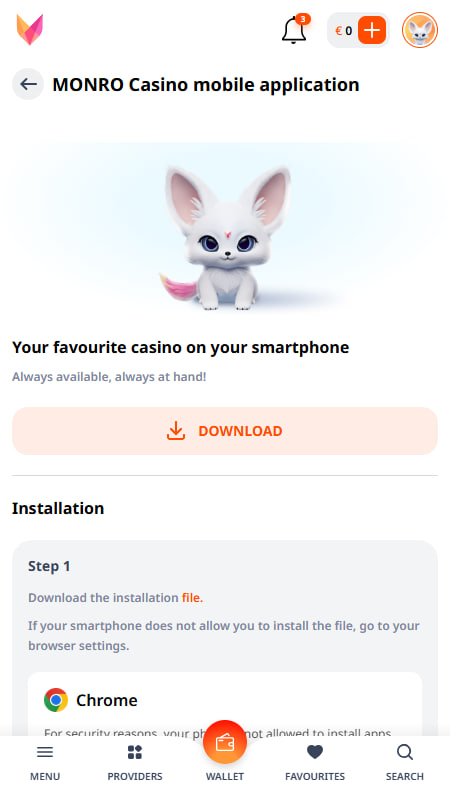Follow the orange 'file.' link
Screen dimensions: 450x800
pyautogui.click(x=192, y=597)
